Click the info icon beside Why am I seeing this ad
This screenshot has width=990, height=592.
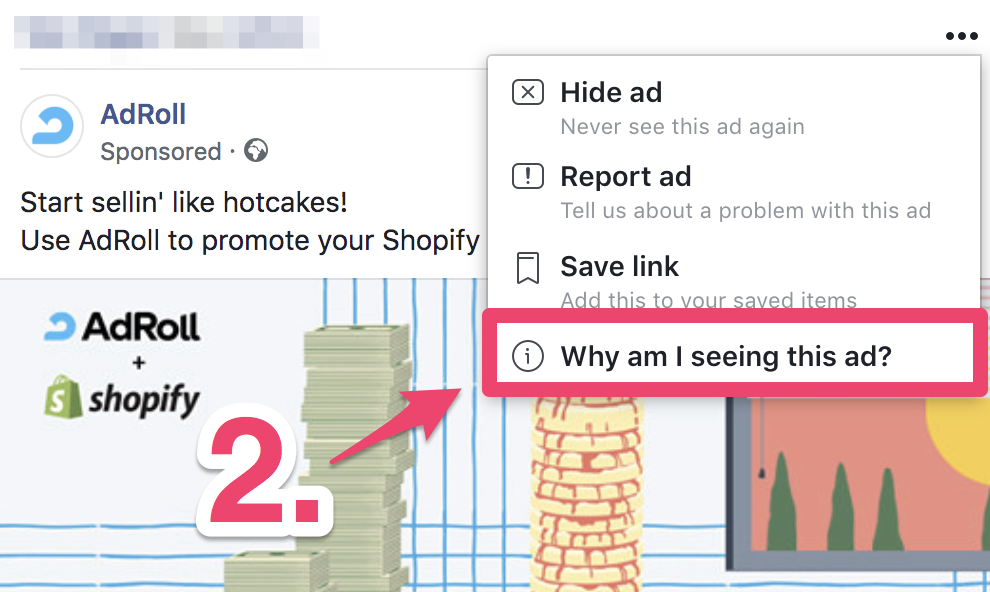pyautogui.click(x=527, y=356)
